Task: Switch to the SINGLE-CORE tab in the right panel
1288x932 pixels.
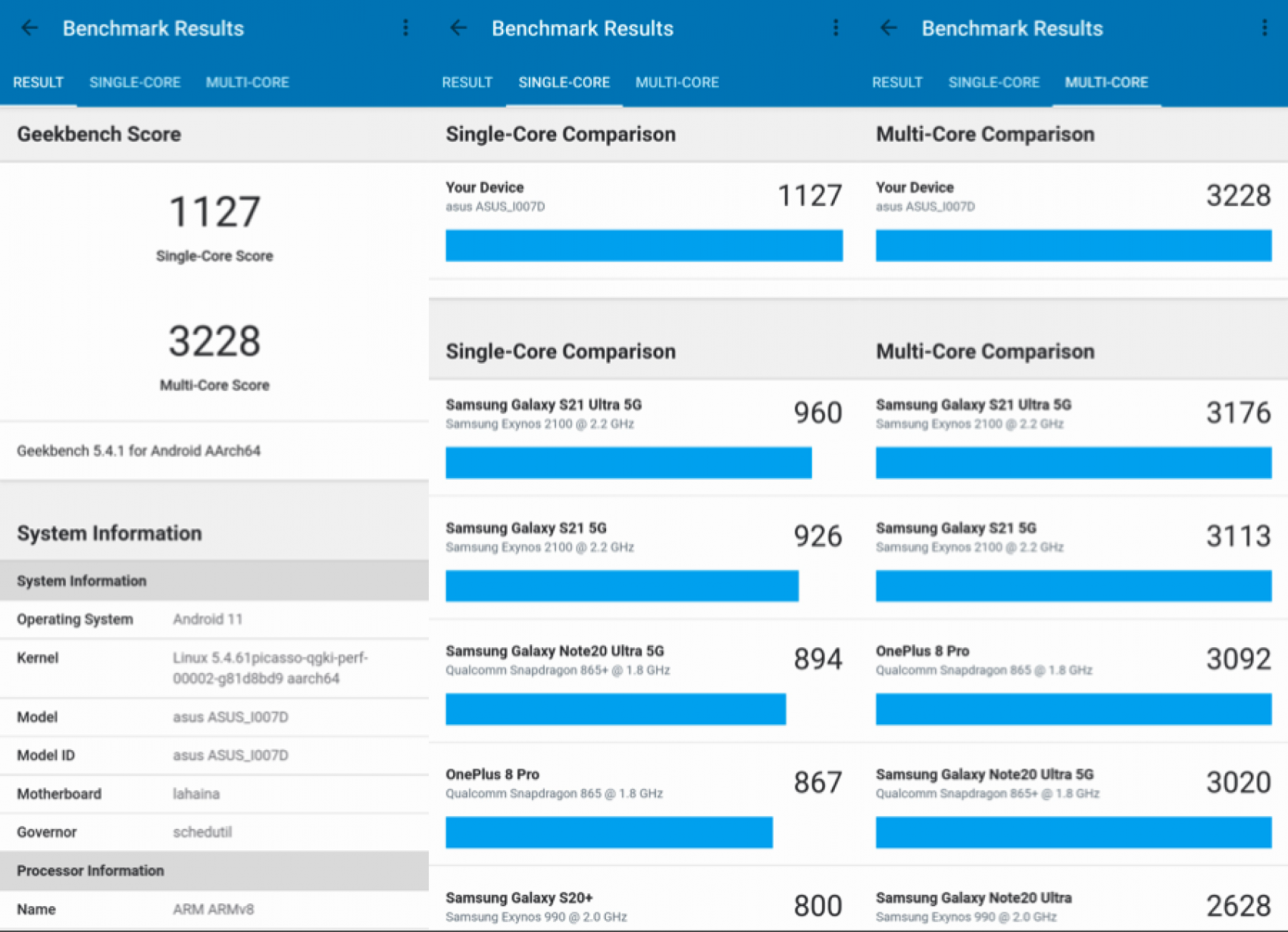Action: tap(993, 83)
